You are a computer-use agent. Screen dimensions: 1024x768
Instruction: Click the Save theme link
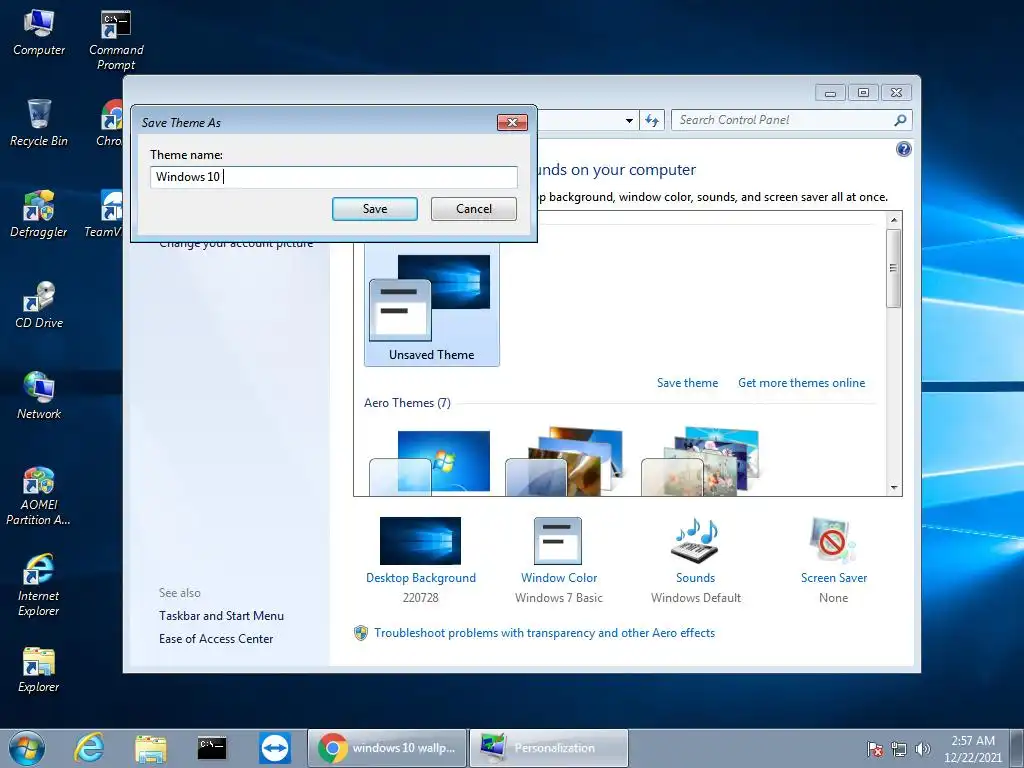687,383
